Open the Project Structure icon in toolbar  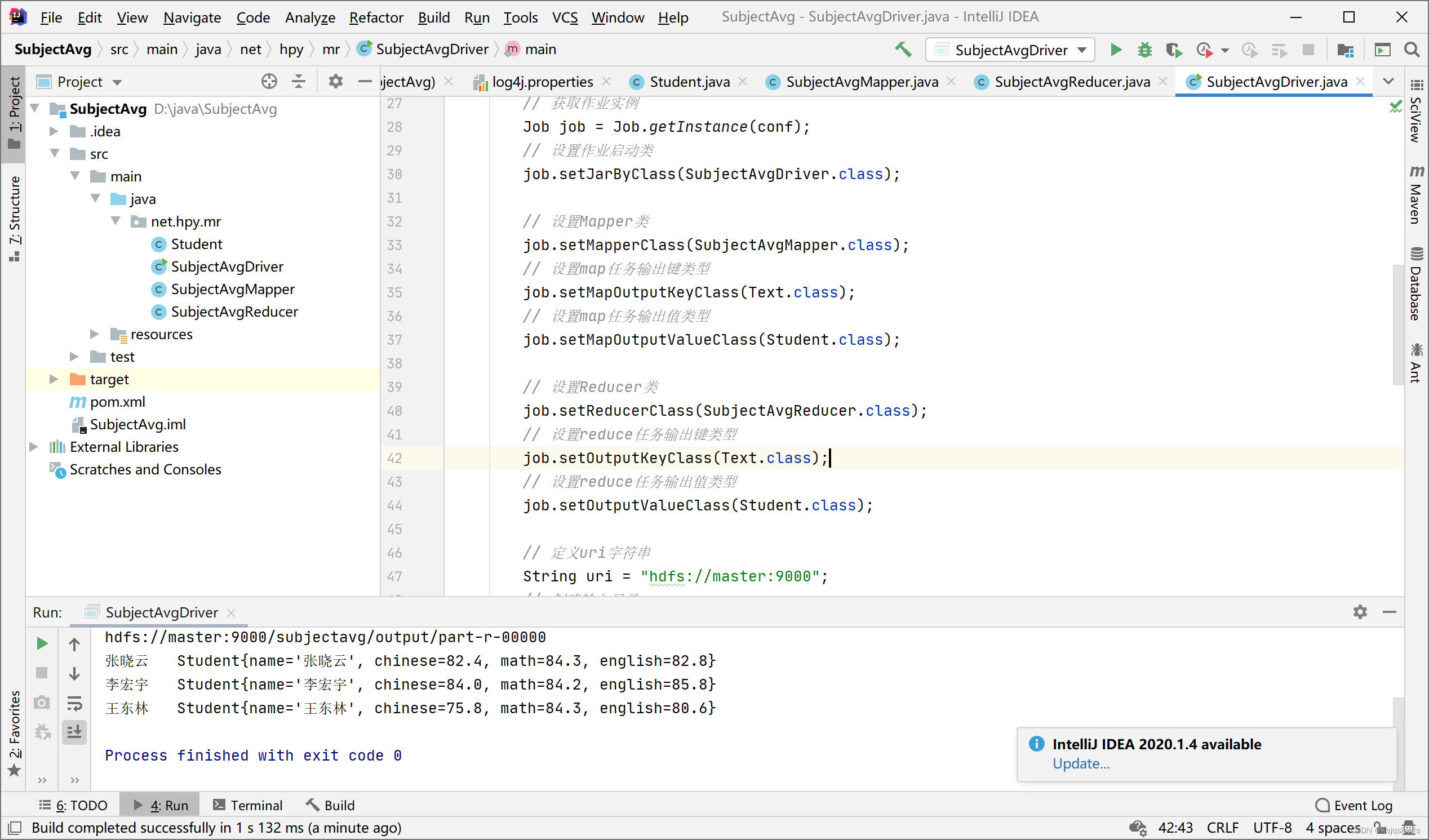[x=1345, y=50]
